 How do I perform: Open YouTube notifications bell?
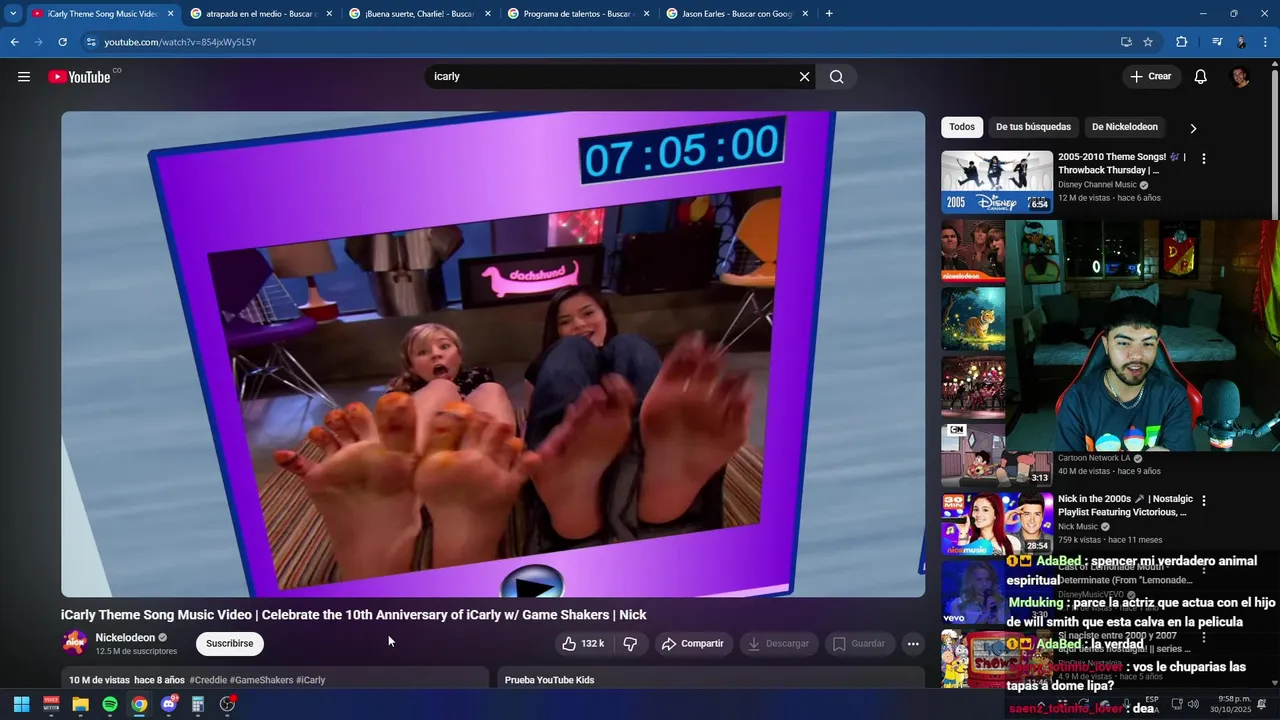point(1201,77)
